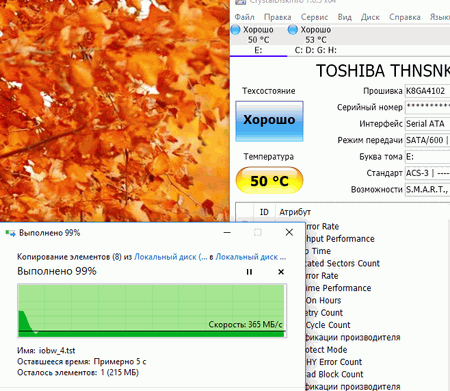
Task: Click the Скорость: 365 МБ/с speed label
Action: [x=245, y=324]
